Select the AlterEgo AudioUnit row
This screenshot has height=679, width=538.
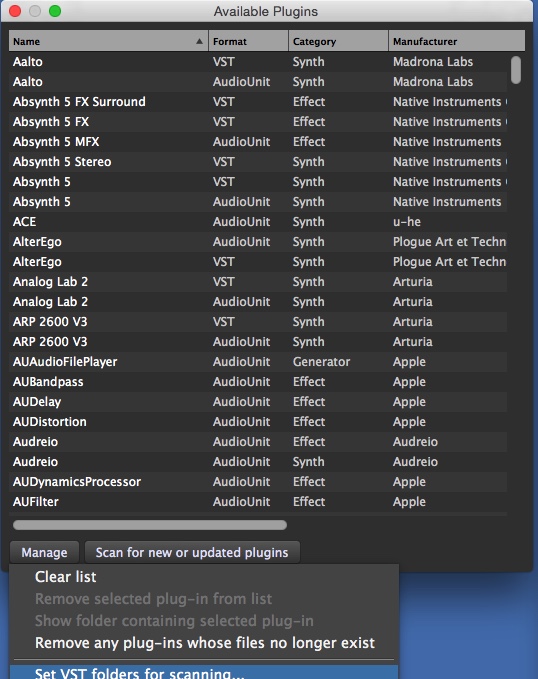[258, 242]
